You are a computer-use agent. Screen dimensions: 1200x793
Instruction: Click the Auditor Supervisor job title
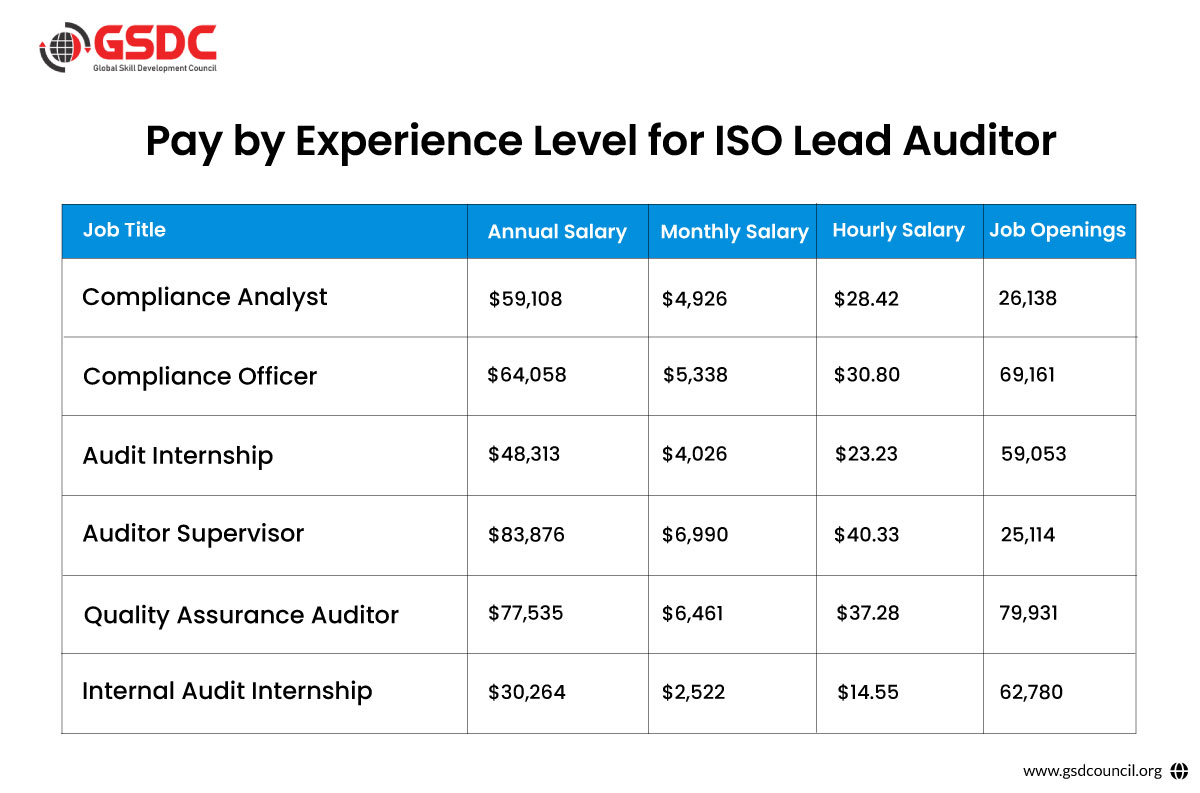[x=193, y=533]
